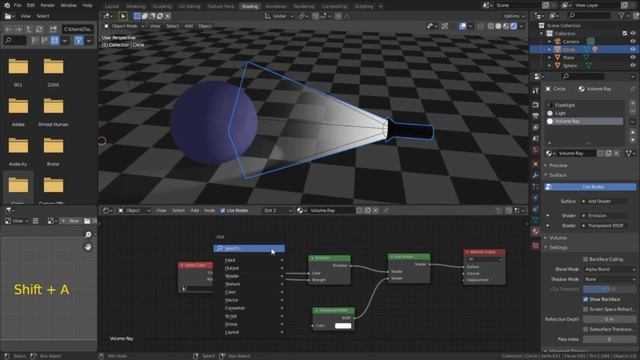The width and height of the screenshot is (640, 360).
Task: Open the Add Shader surface selector
Action: (x=605, y=201)
